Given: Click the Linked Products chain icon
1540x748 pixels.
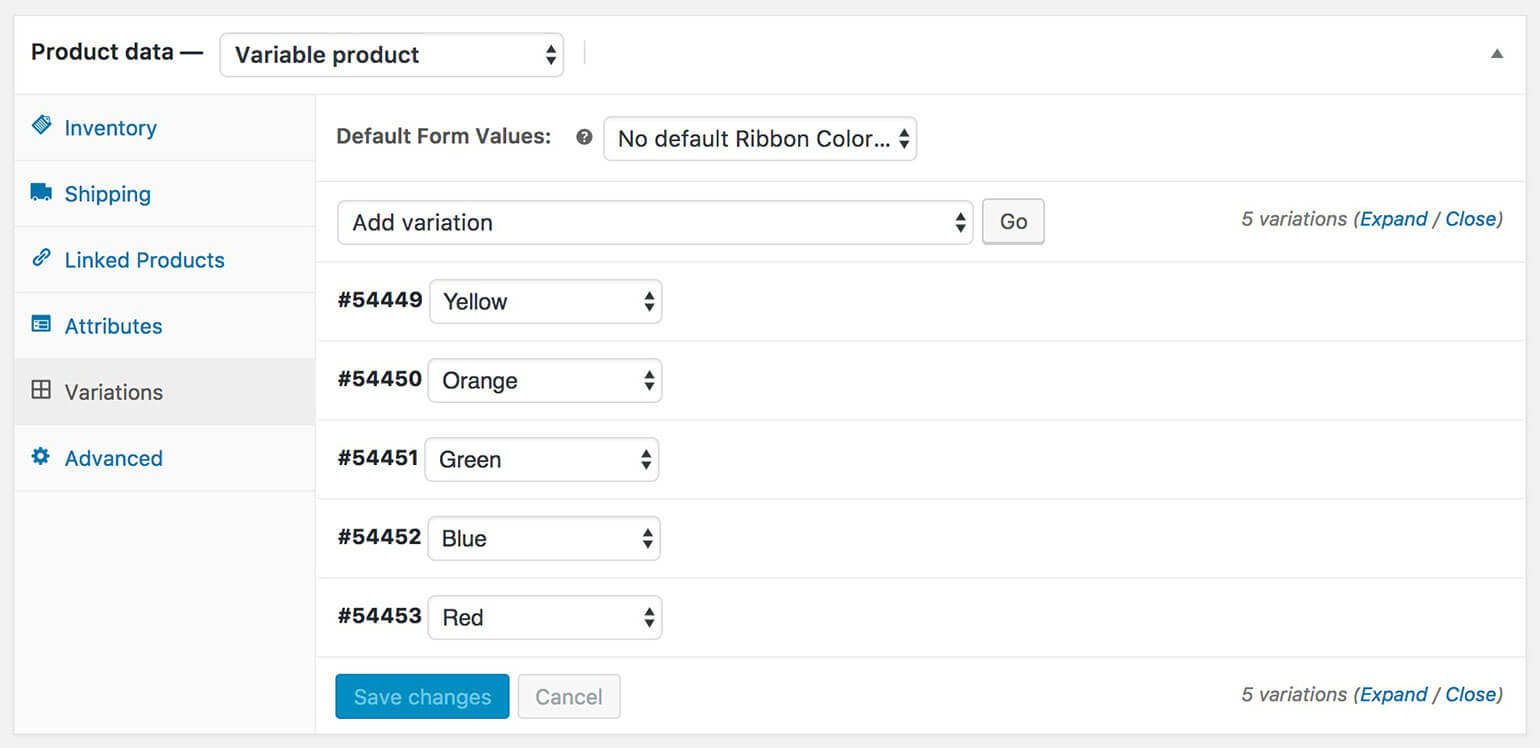Looking at the screenshot, I should [40, 259].
